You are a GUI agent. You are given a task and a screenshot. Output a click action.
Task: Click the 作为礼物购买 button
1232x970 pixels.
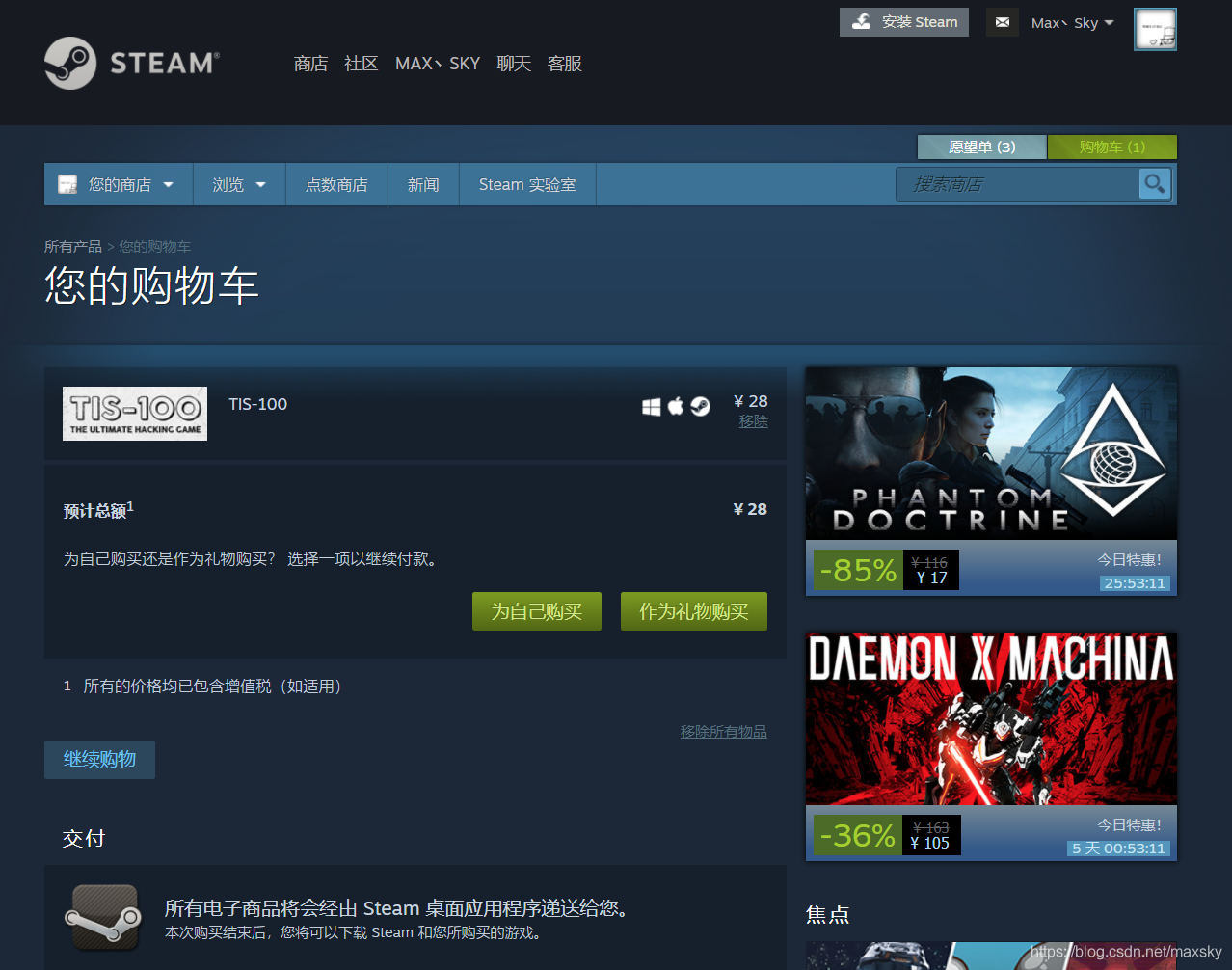click(694, 611)
